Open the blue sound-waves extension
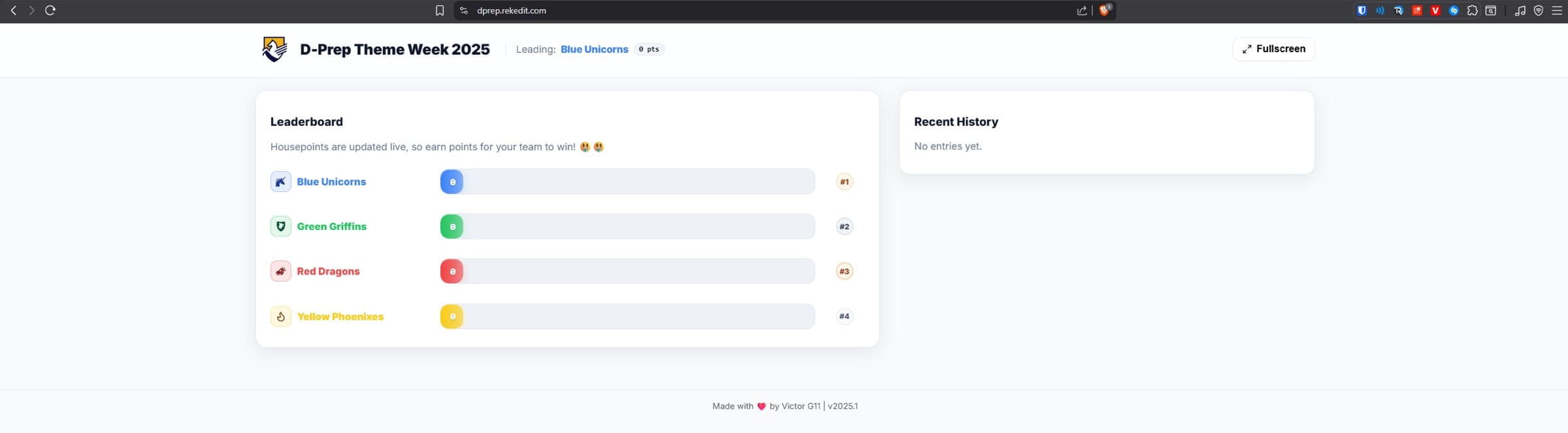 click(x=1380, y=10)
